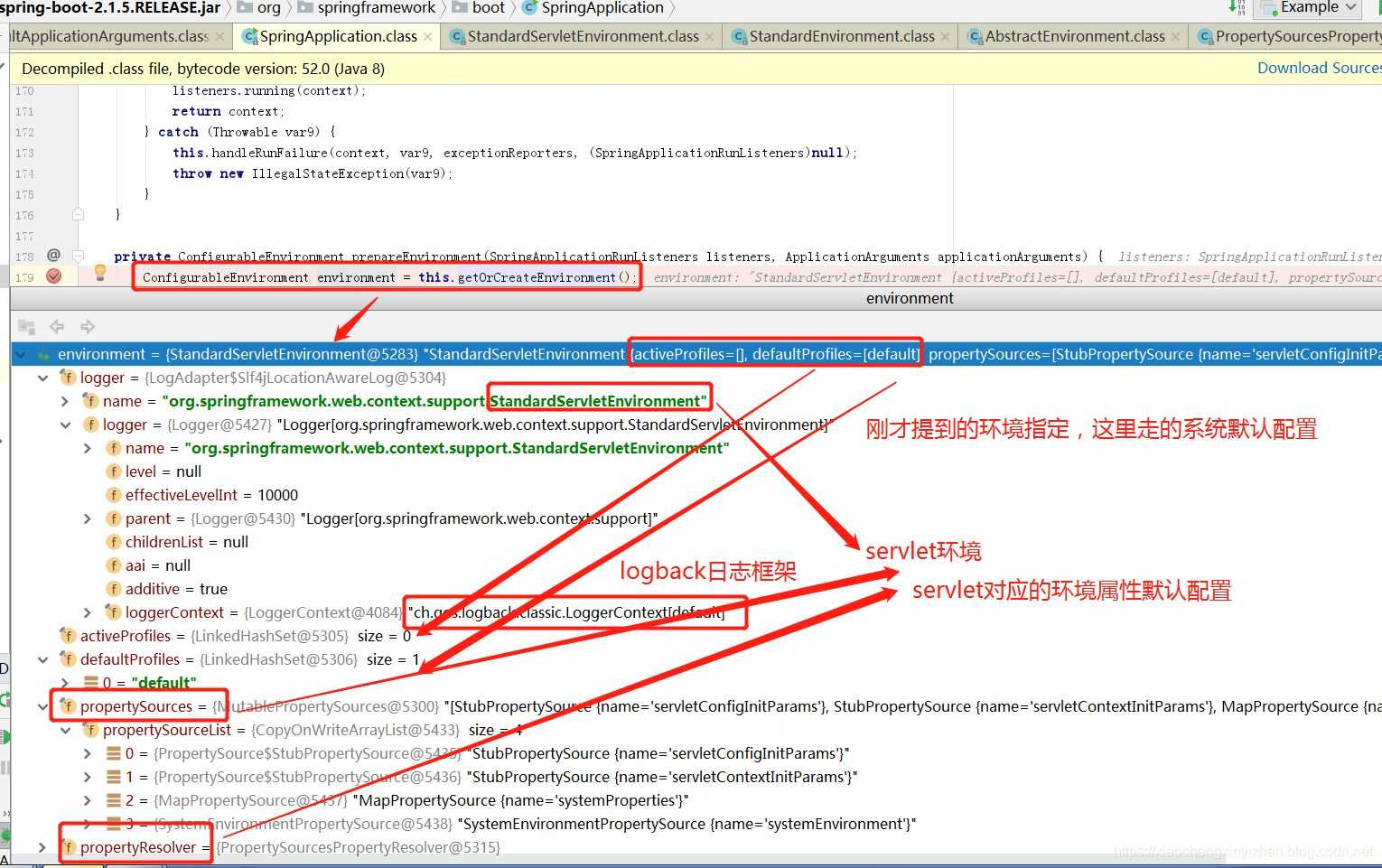1382x868 pixels.
Task: Click the update icon left of Example dropdown
Action: [x=1237, y=7]
